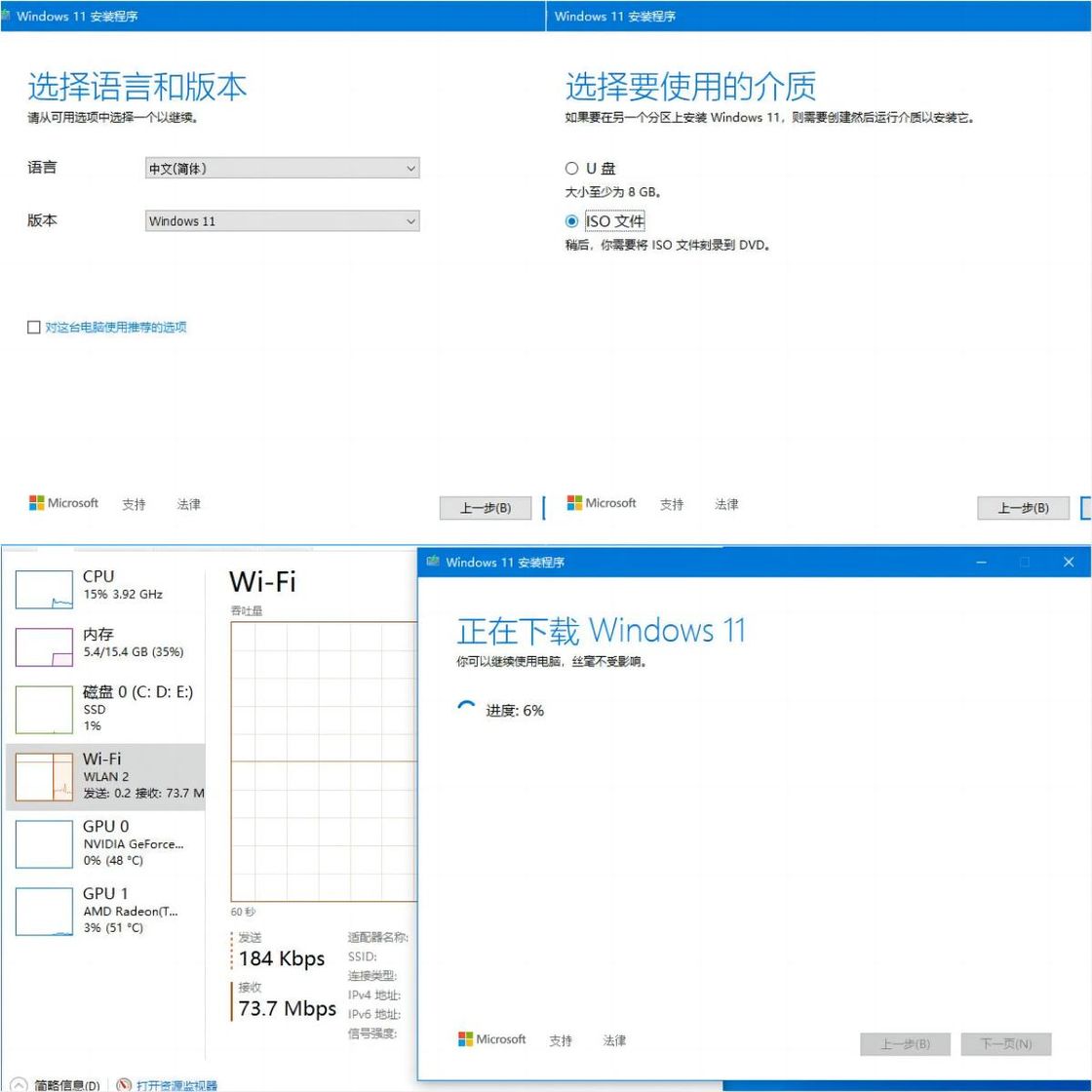
Task: Click 支持 link in the media selection window
Action: (672, 503)
